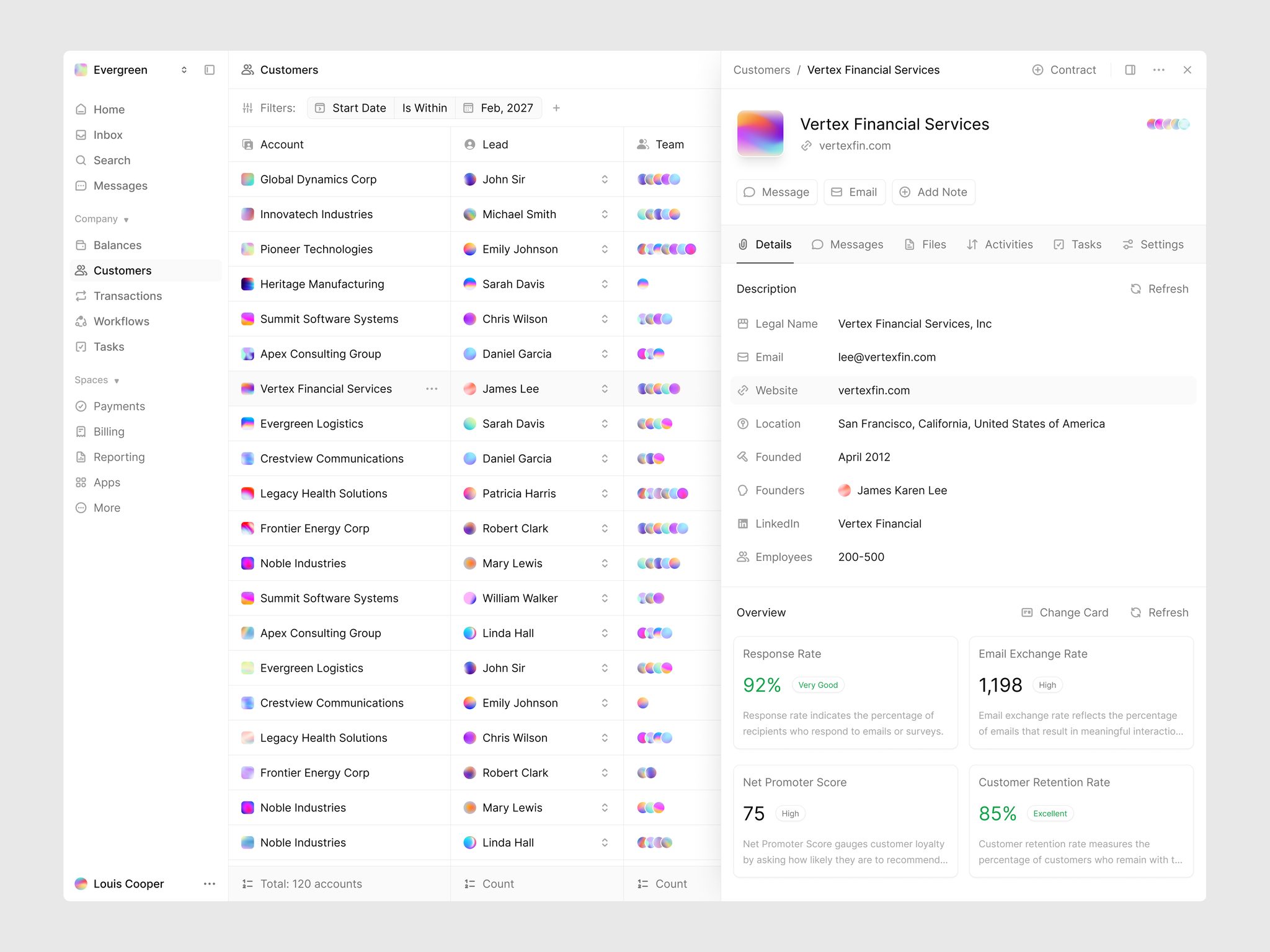Click the Email button
The height and width of the screenshot is (952, 1270).
point(855,193)
